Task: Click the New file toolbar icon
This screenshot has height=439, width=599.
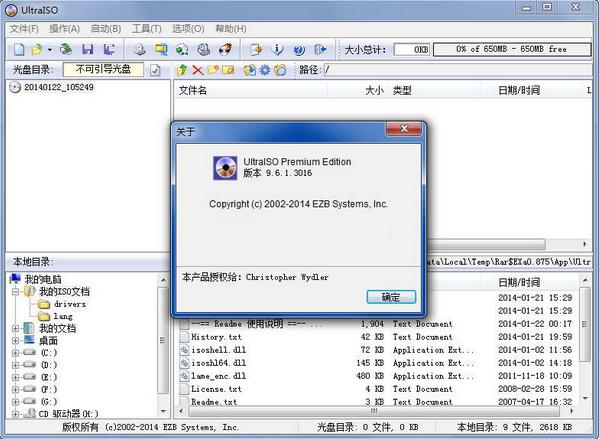Action: click(19, 49)
